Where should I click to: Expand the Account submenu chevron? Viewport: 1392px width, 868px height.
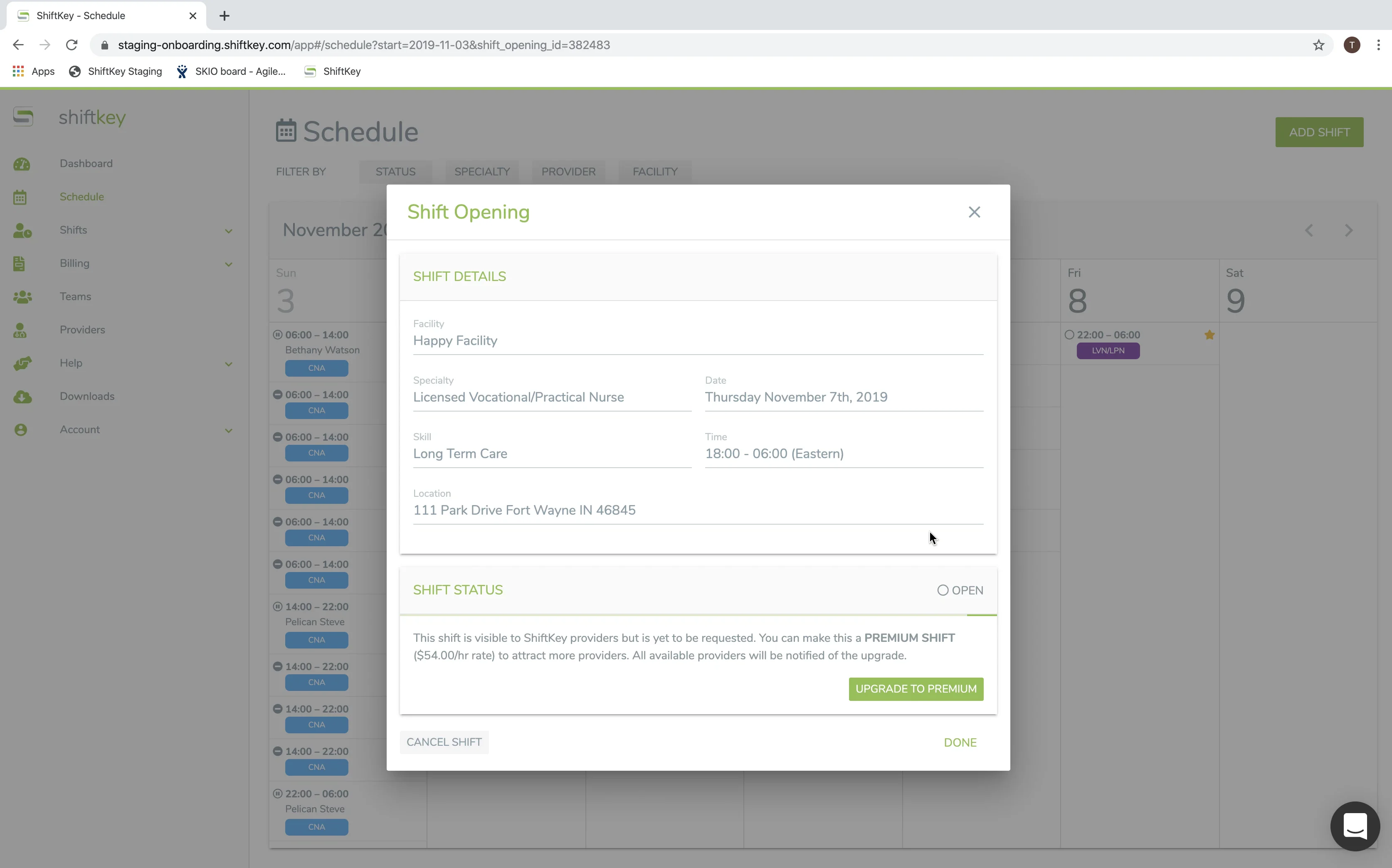228,431
